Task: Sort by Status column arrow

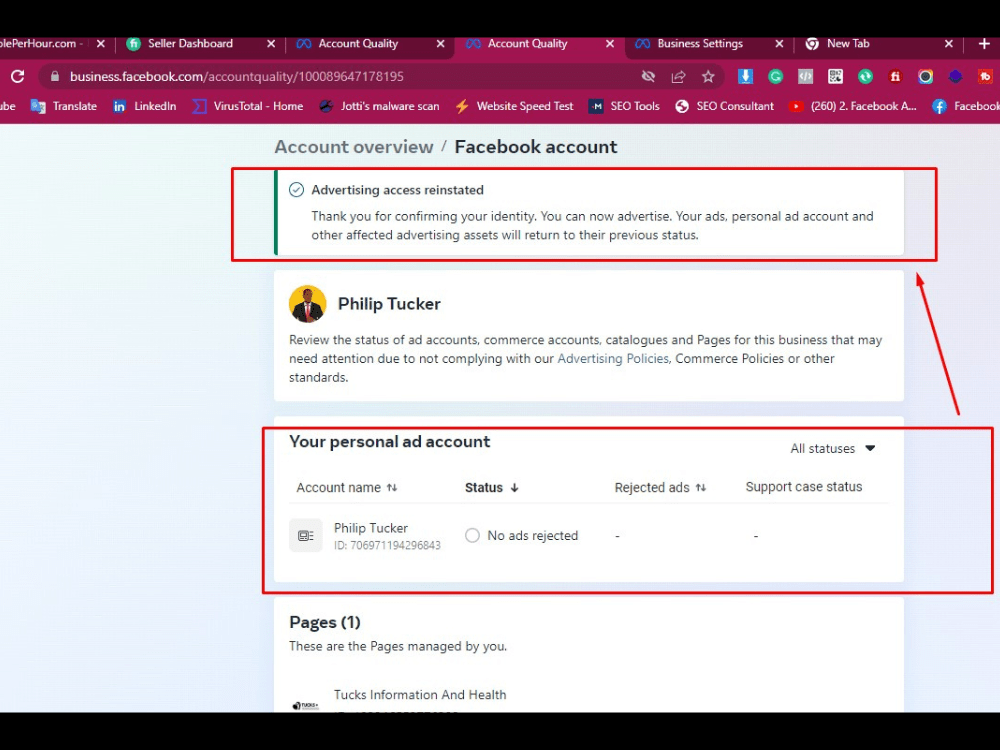Action: (x=514, y=487)
